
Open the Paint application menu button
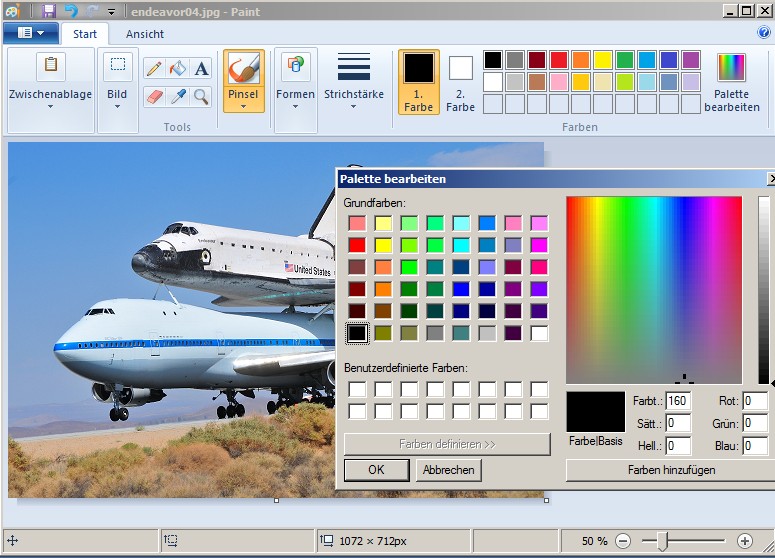pos(30,33)
